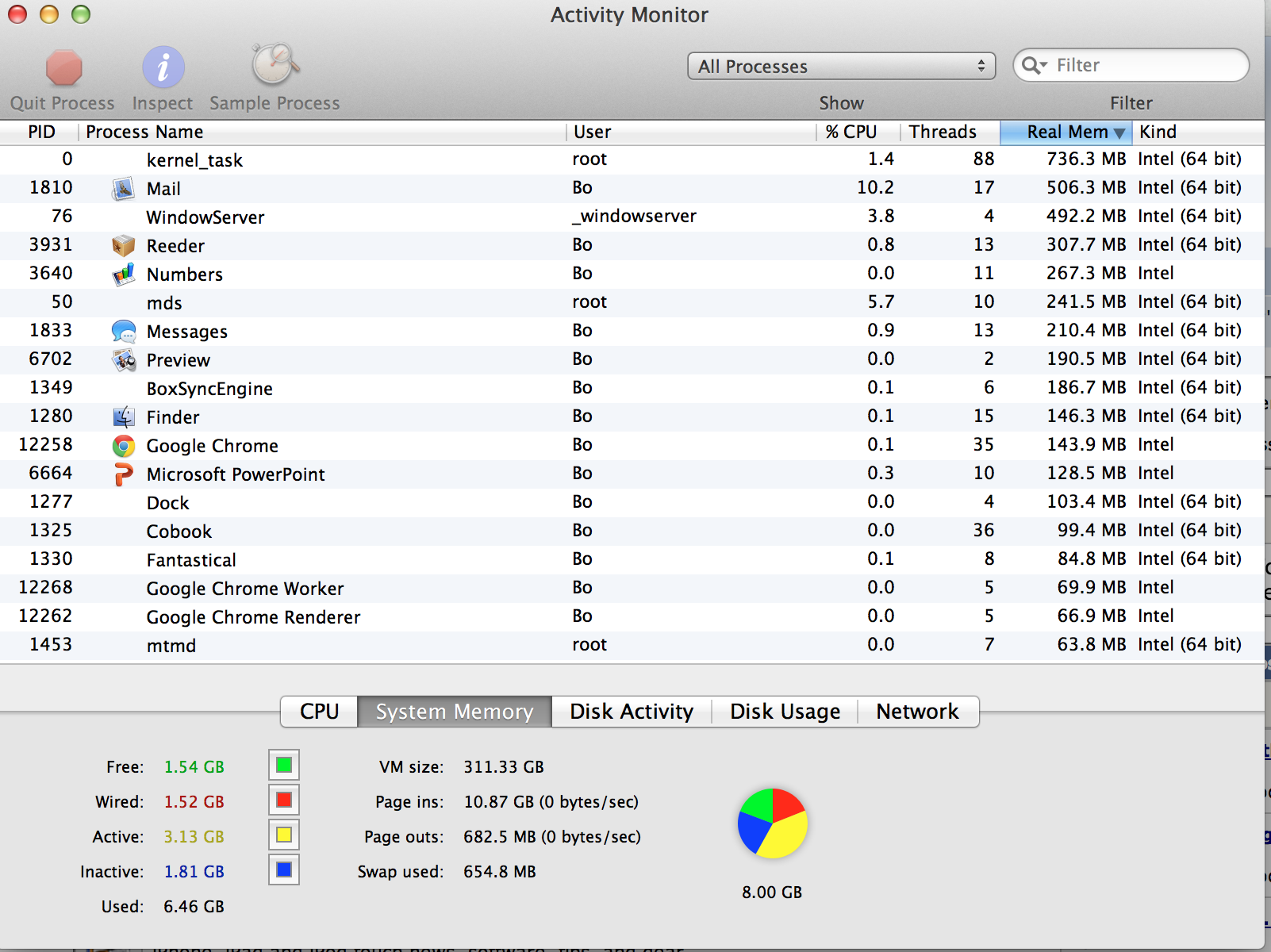Screen dimensions: 1271x952
Task: Click the 1.52 GB wired memory value
Action: click(x=194, y=802)
